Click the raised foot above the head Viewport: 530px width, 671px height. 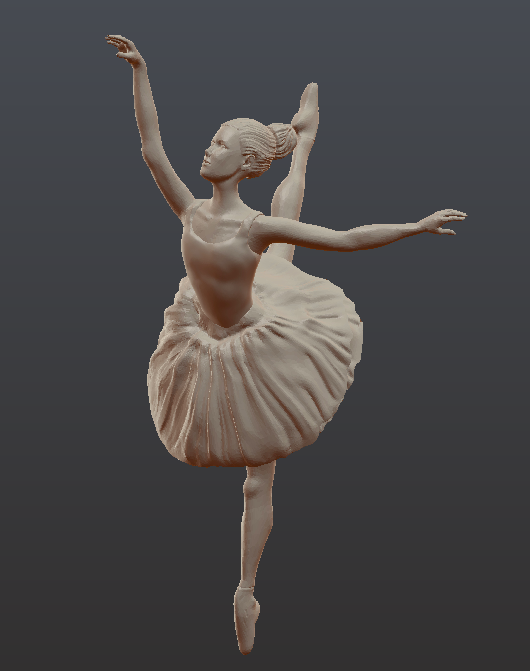[x=307, y=107]
